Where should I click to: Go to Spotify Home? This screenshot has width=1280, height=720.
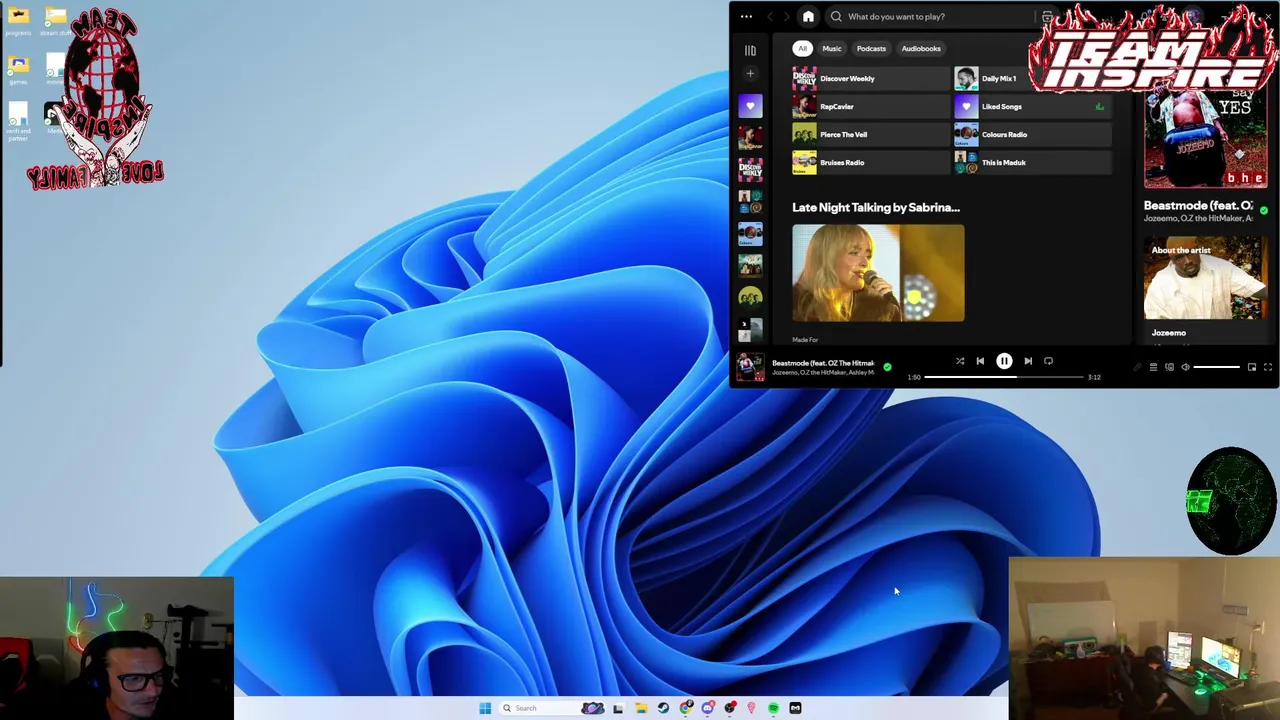coord(808,16)
